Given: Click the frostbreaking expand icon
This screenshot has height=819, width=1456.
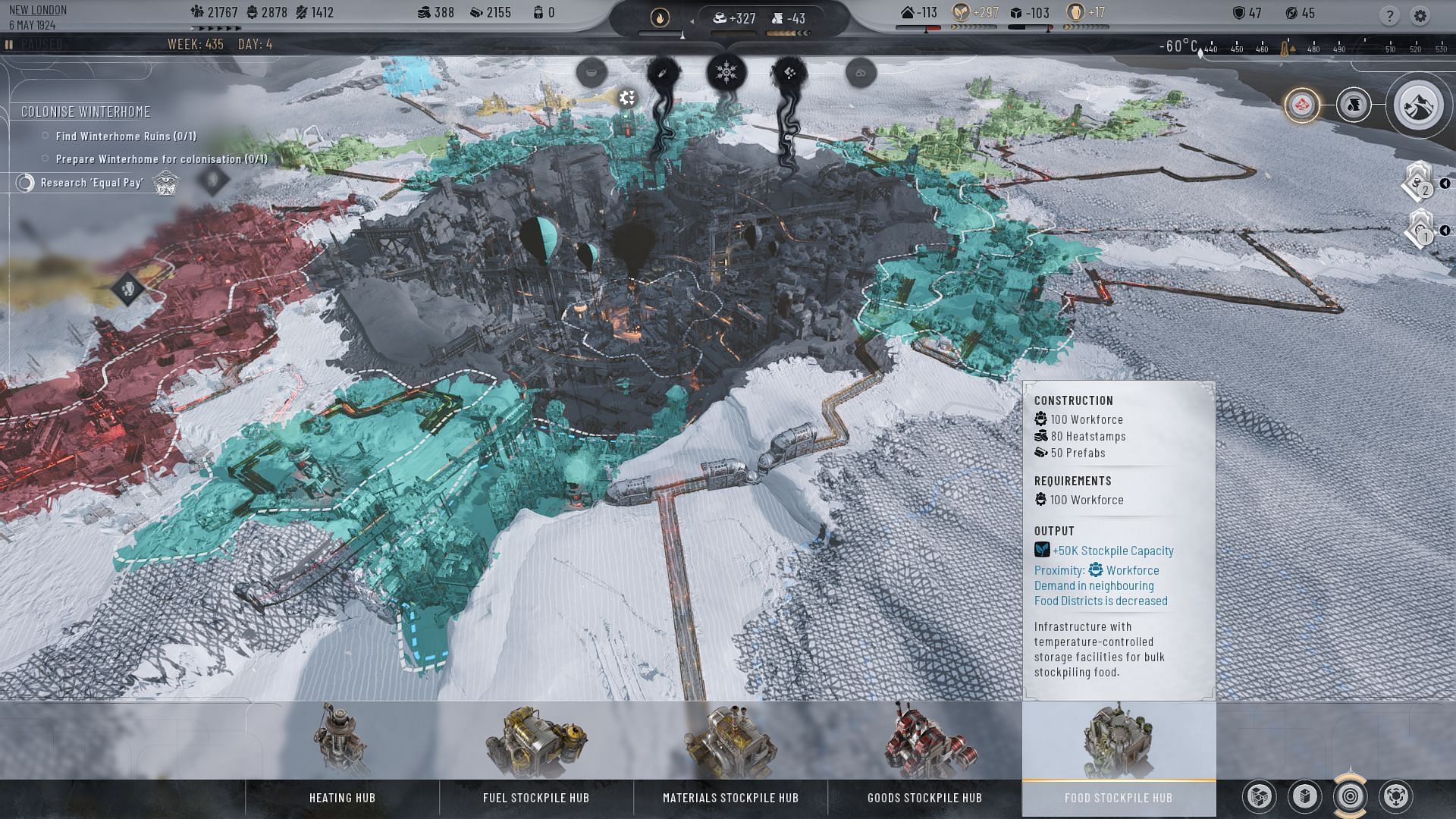Looking at the screenshot, I should click(1395, 796).
